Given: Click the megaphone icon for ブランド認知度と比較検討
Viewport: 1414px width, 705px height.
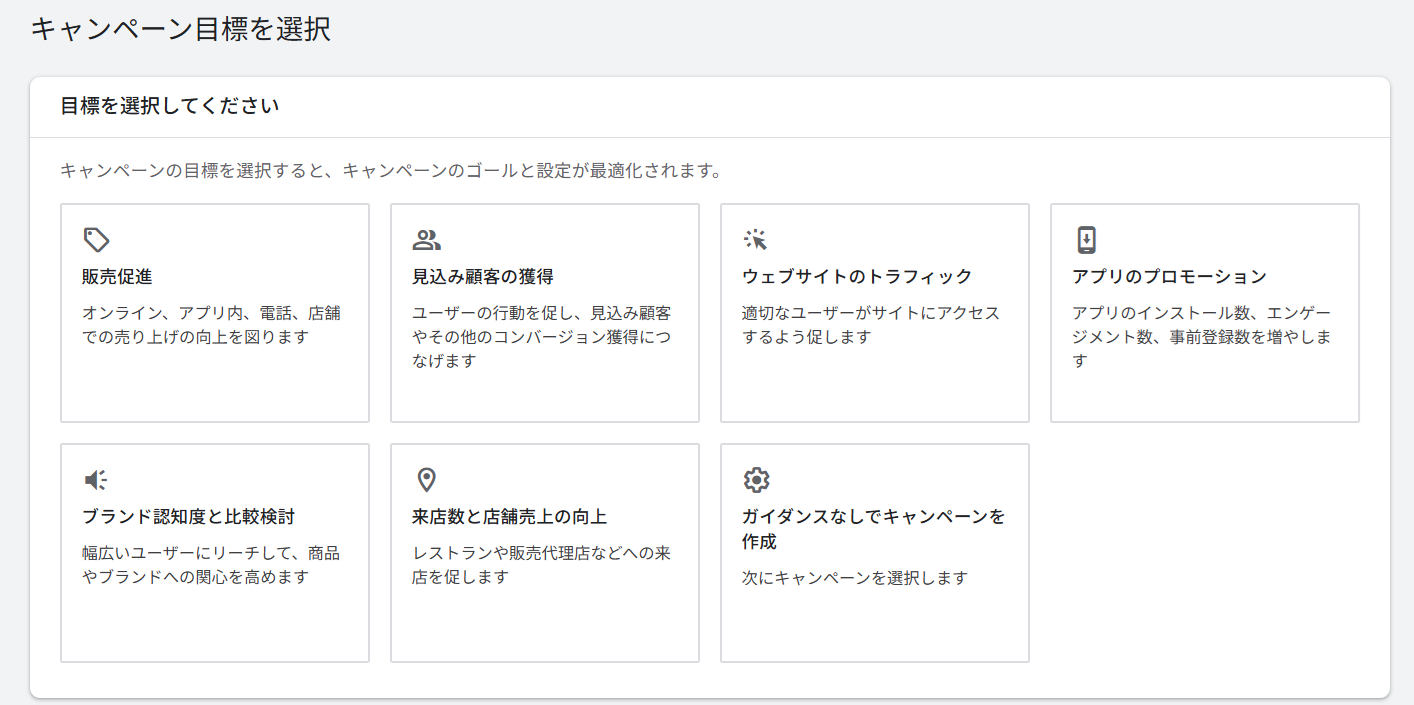Looking at the screenshot, I should [x=96, y=480].
